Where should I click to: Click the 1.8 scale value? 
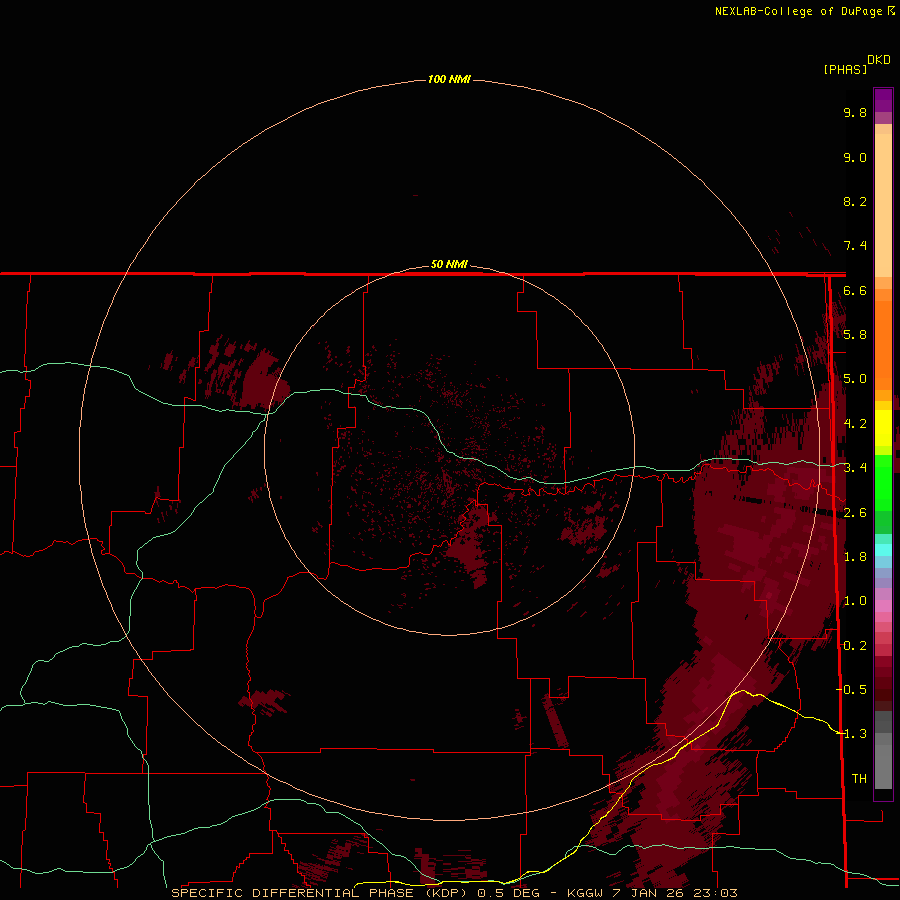coord(855,557)
